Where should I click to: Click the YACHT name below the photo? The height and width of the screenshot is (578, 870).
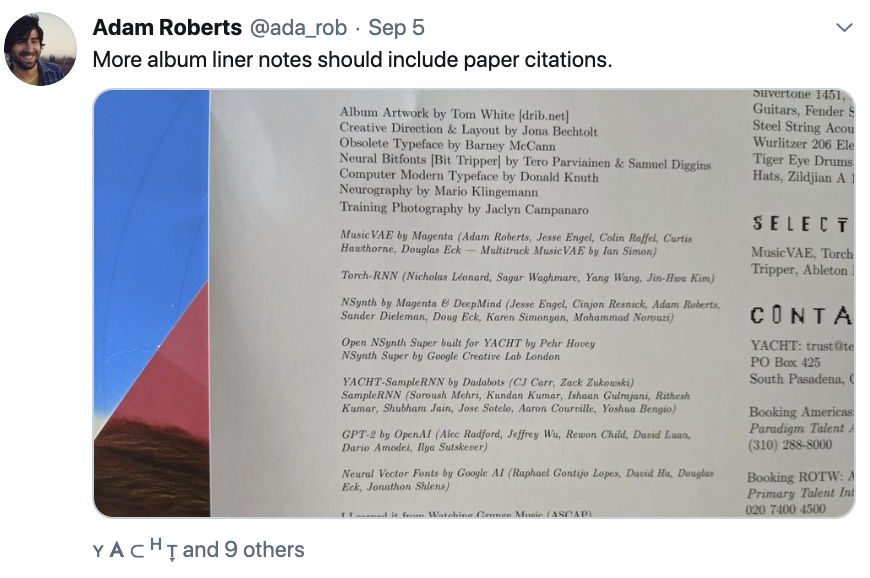coord(134,549)
